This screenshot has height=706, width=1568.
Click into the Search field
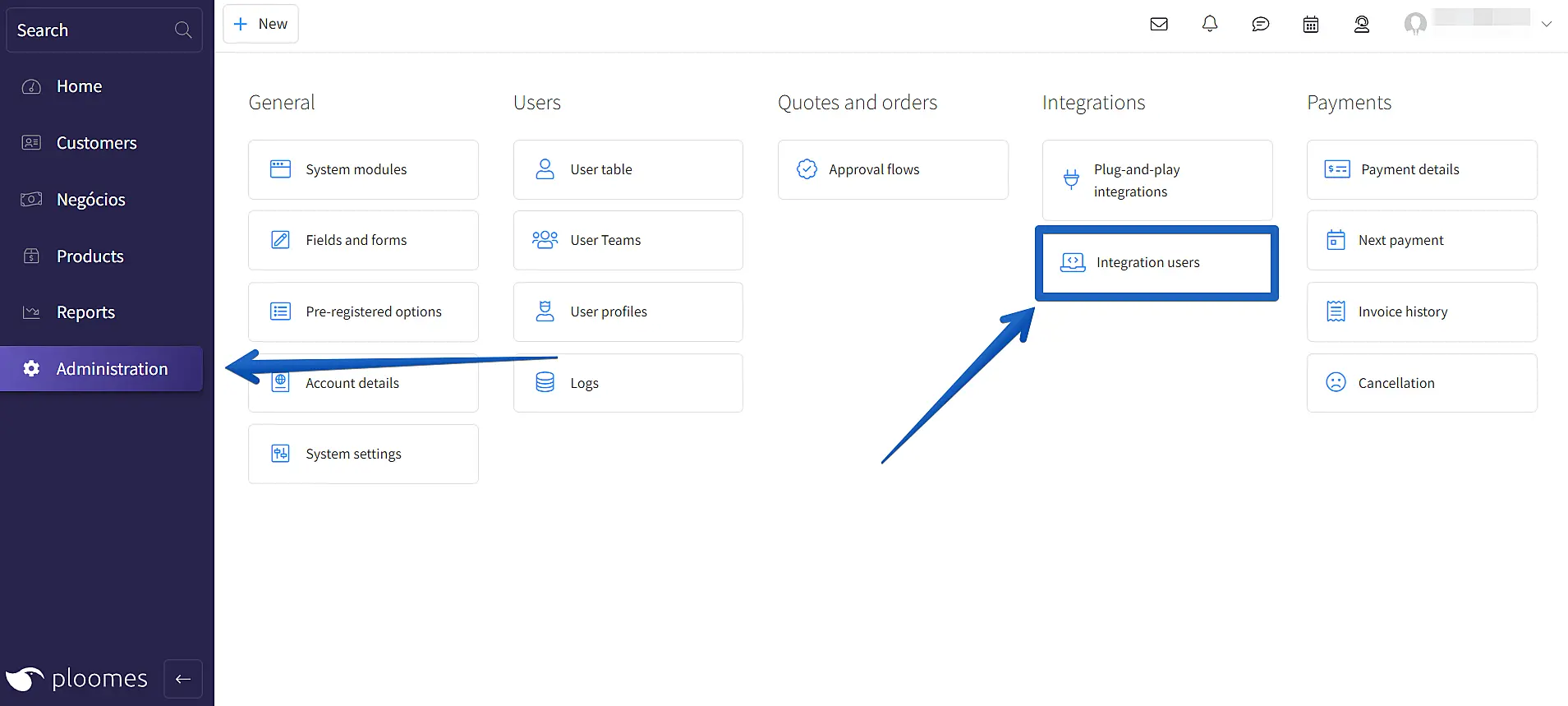[90, 30]
